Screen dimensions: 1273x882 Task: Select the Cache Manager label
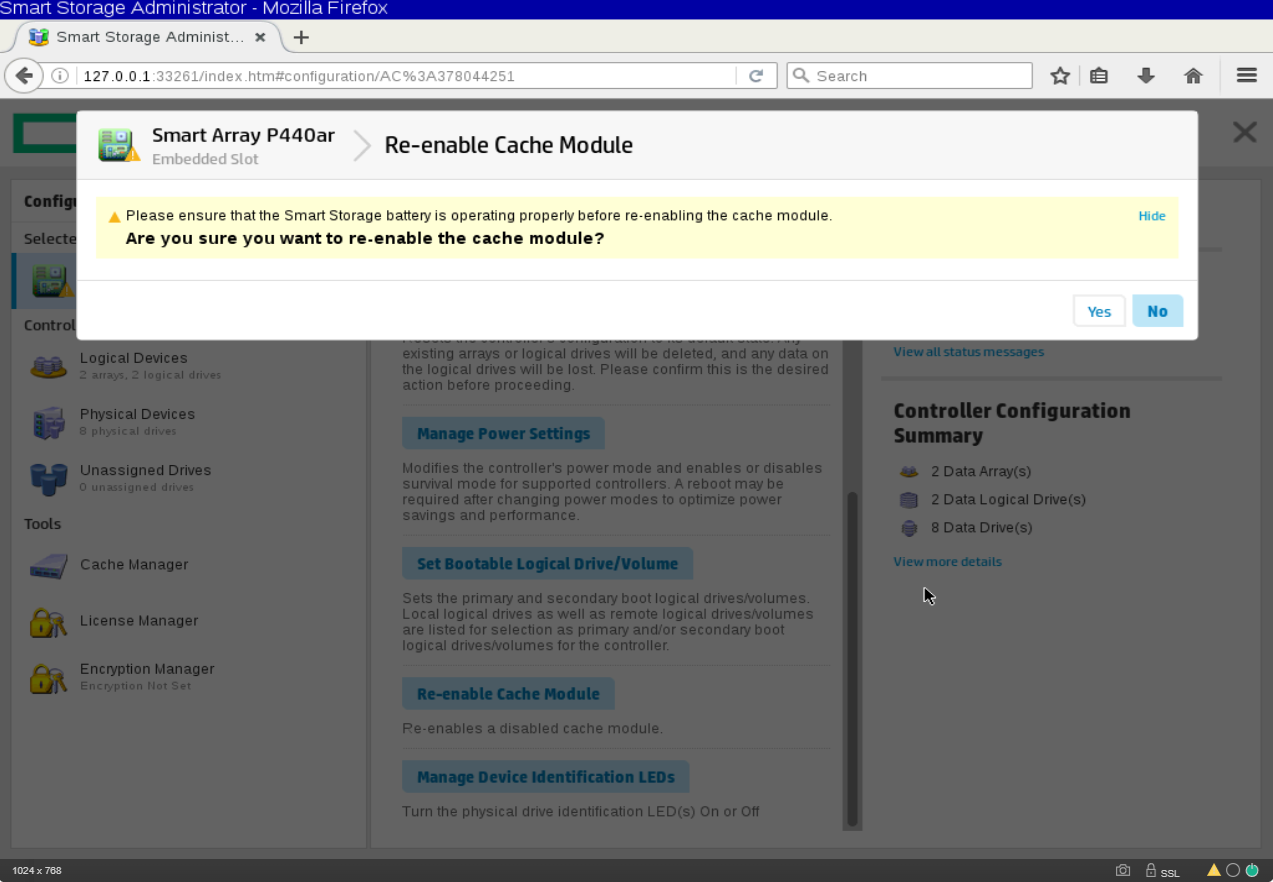click(134, 565)
